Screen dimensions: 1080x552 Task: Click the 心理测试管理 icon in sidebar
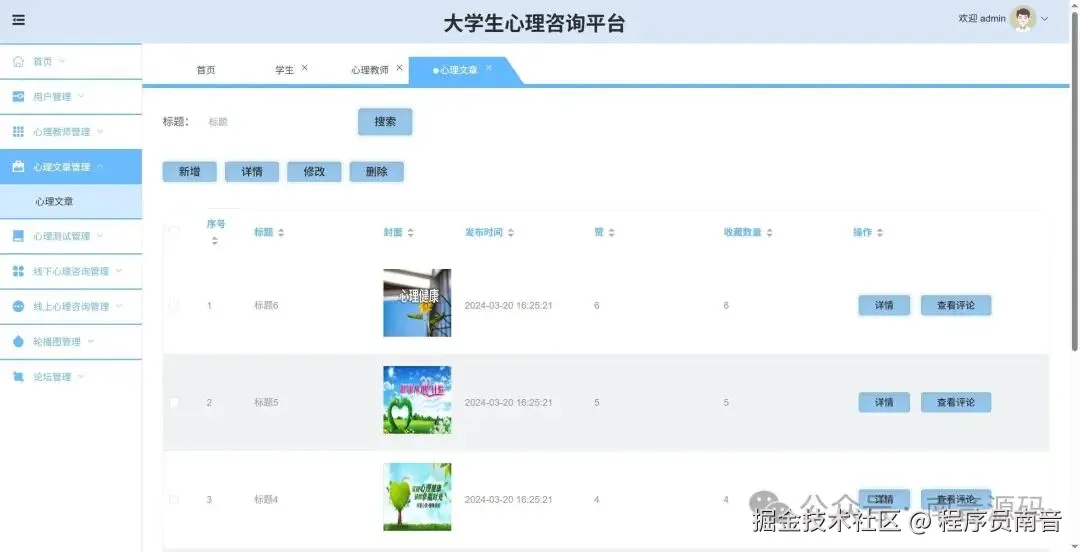pos(19,236)
